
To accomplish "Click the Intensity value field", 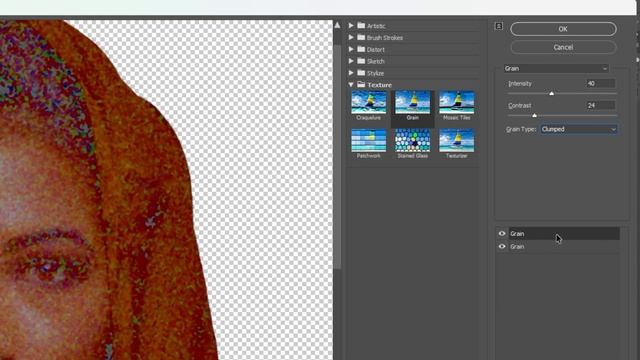I will (601, 83).
